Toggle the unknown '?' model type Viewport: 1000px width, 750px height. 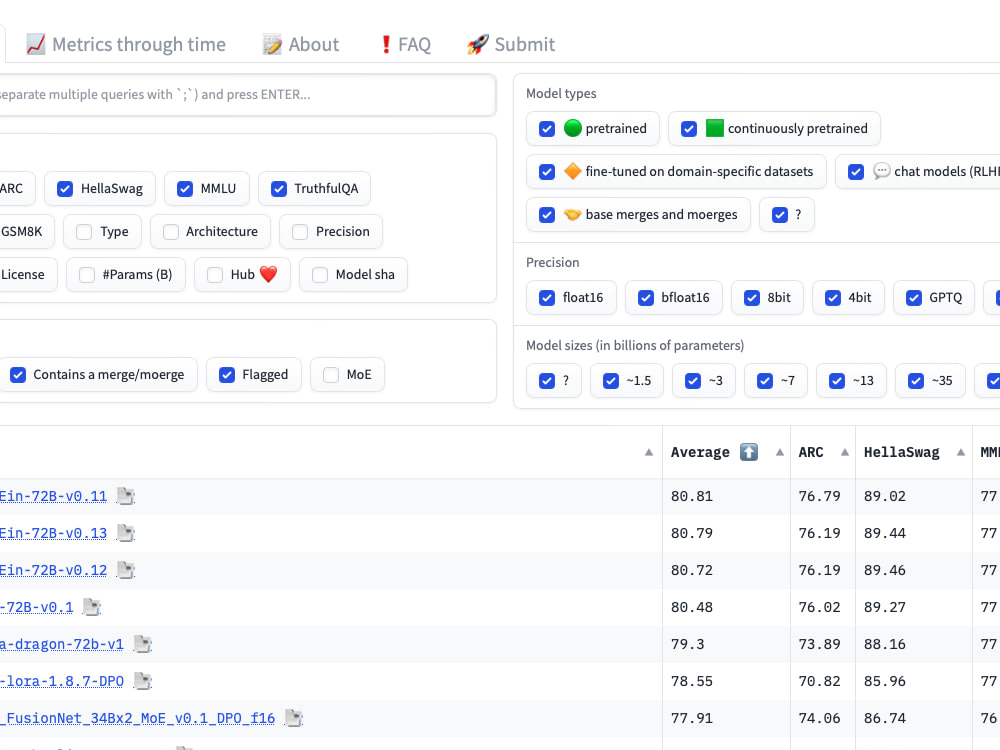[780, 215]
